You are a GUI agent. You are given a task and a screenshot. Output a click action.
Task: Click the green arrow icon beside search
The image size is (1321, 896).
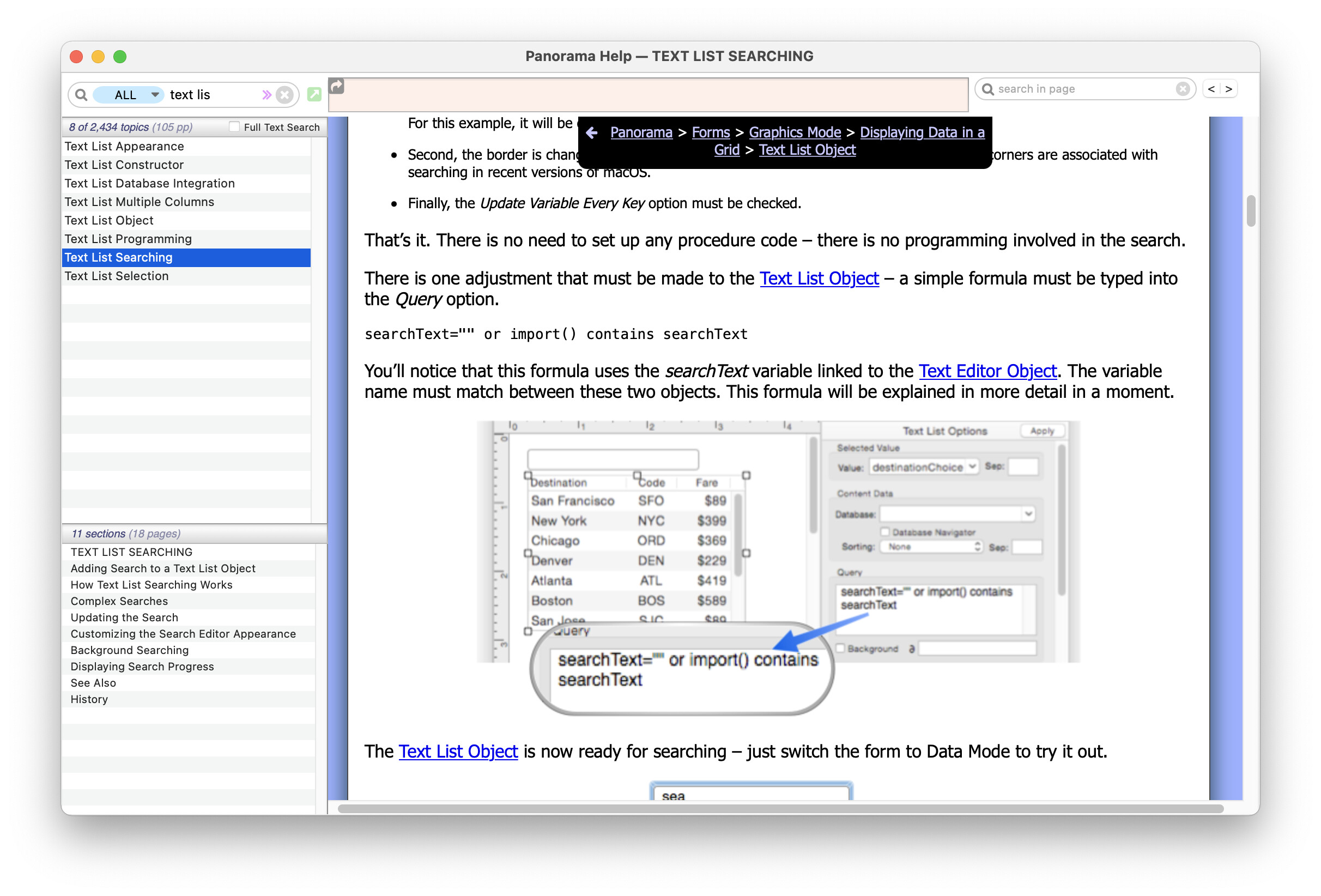(x=314, y=94)
